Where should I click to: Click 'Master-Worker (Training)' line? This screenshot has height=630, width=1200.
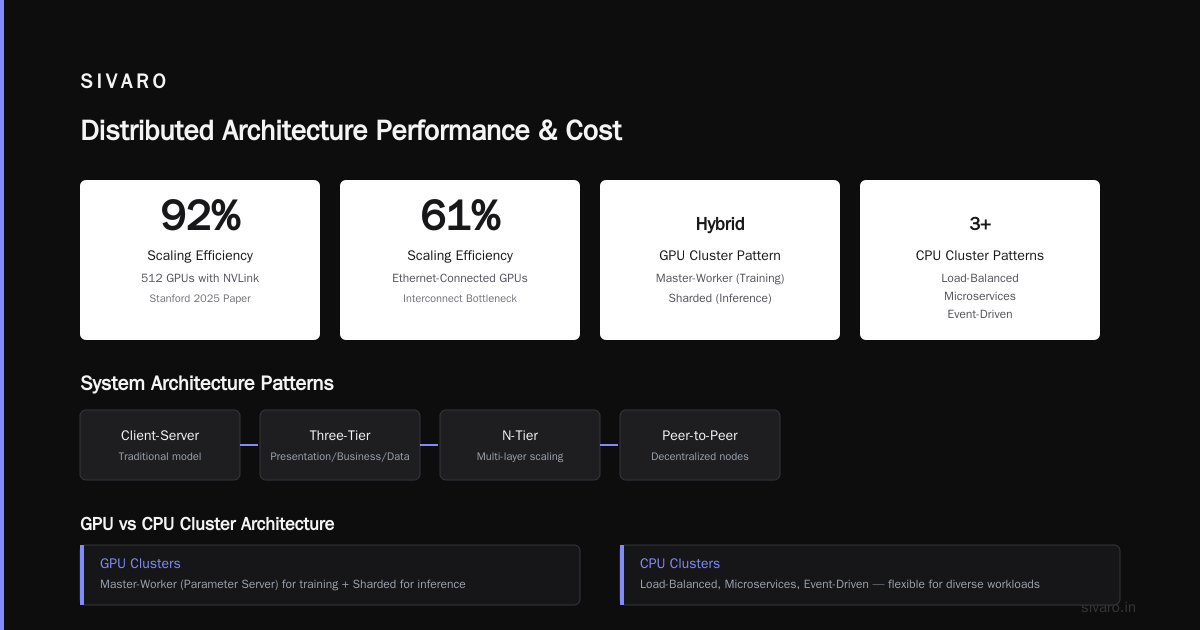click(x=720, y=278)
